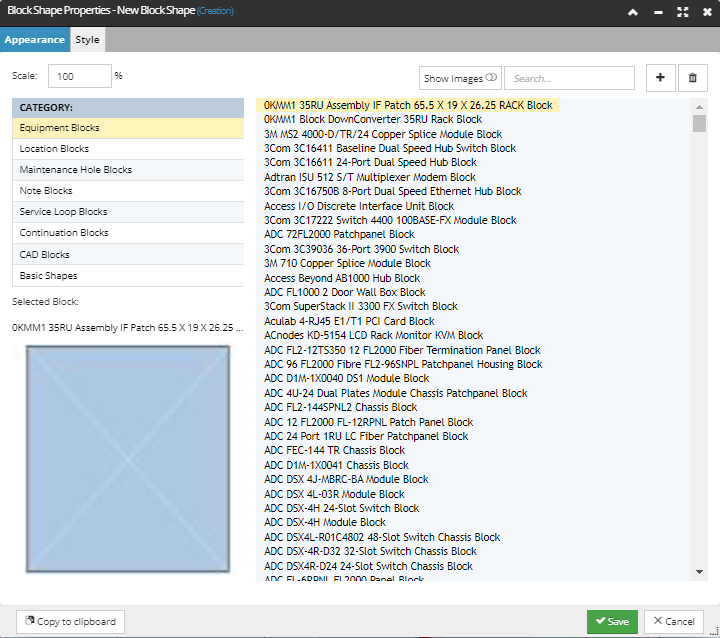Image resolution: width=720 pixels, height=638 pixels.
Task: Select ADC 96 FL2000 Fibre Patchpanel Housing Block
Action: click(403, 364)
